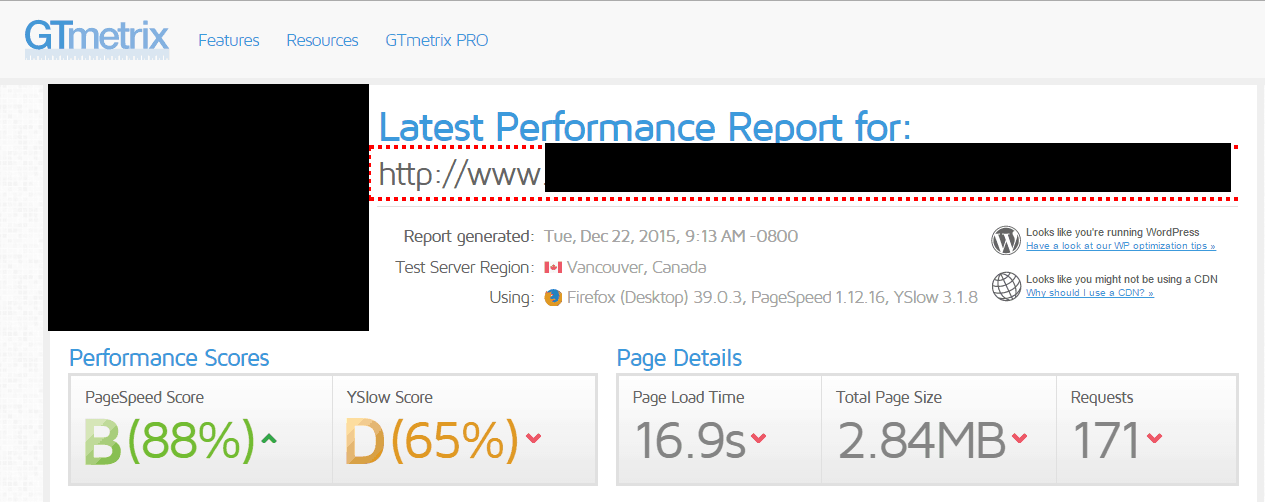Click the green PageSpeed up arrow

pyautogui.click(x=269, y=437)
